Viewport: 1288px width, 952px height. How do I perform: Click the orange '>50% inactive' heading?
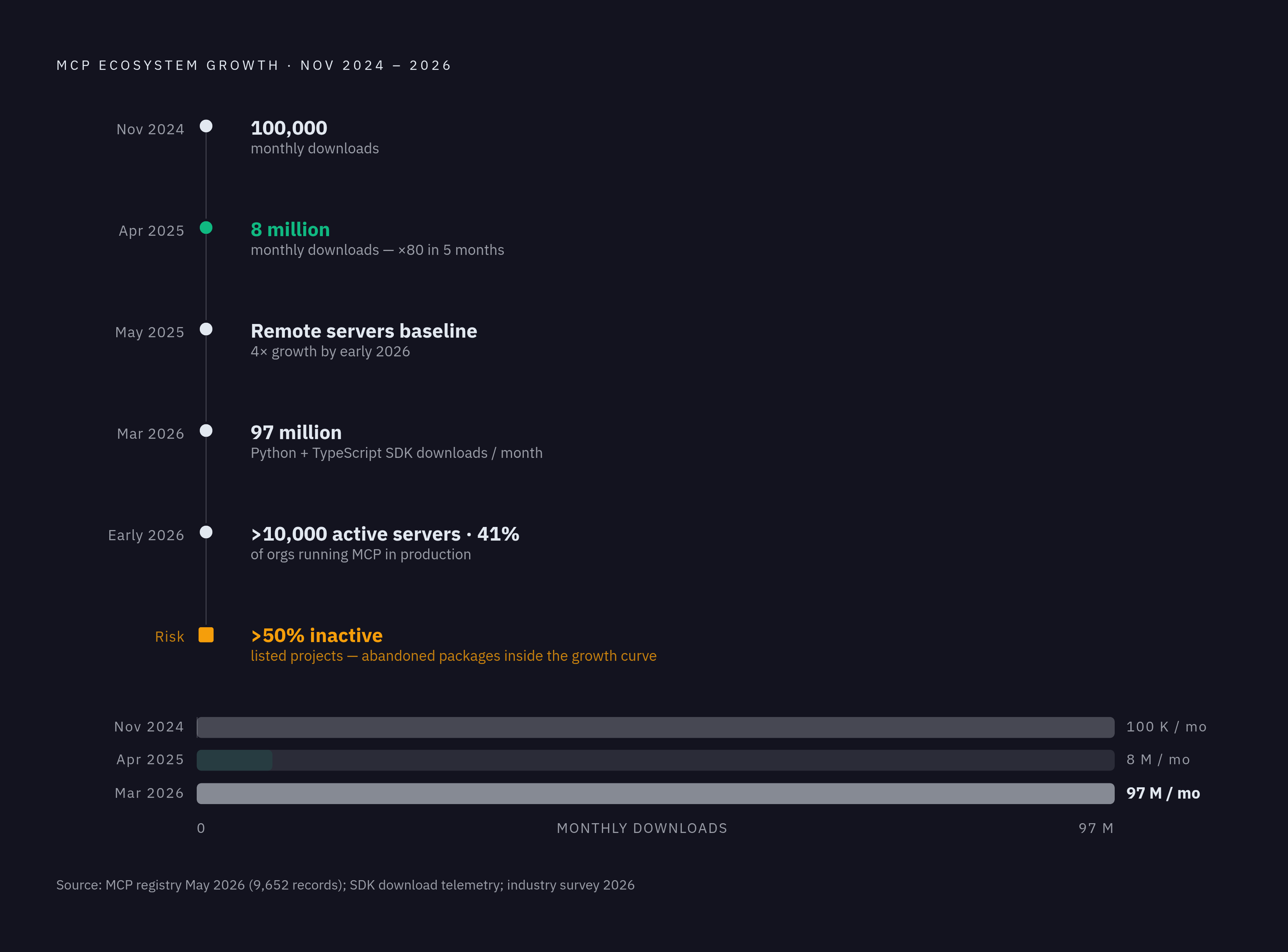[x=317, y=635]
